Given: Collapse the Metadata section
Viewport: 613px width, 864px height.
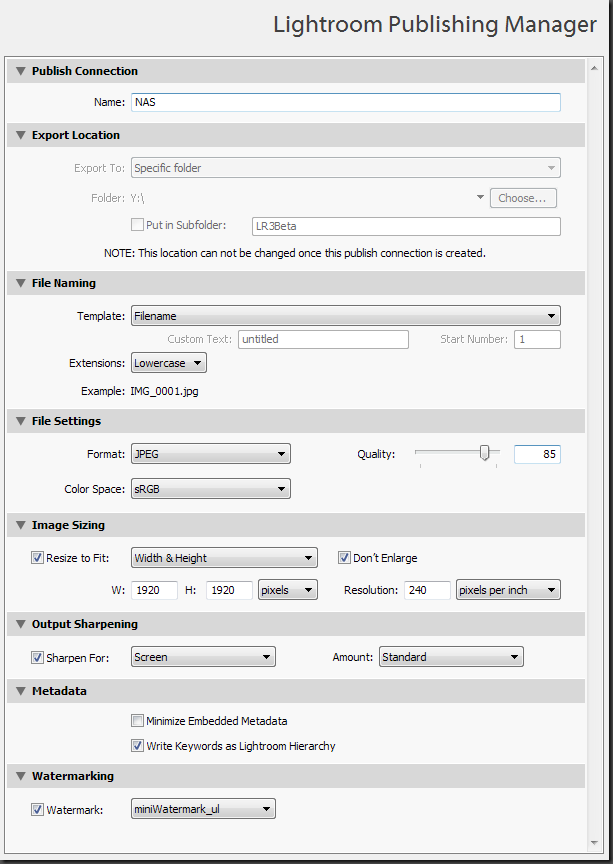Looking at the screenshot, I should click(21, 691).
